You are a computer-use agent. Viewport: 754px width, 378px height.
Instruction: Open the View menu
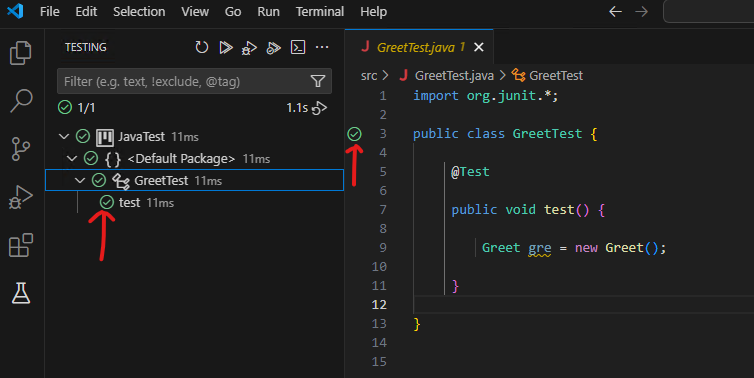pyautogui.click(x=195, y=12)
